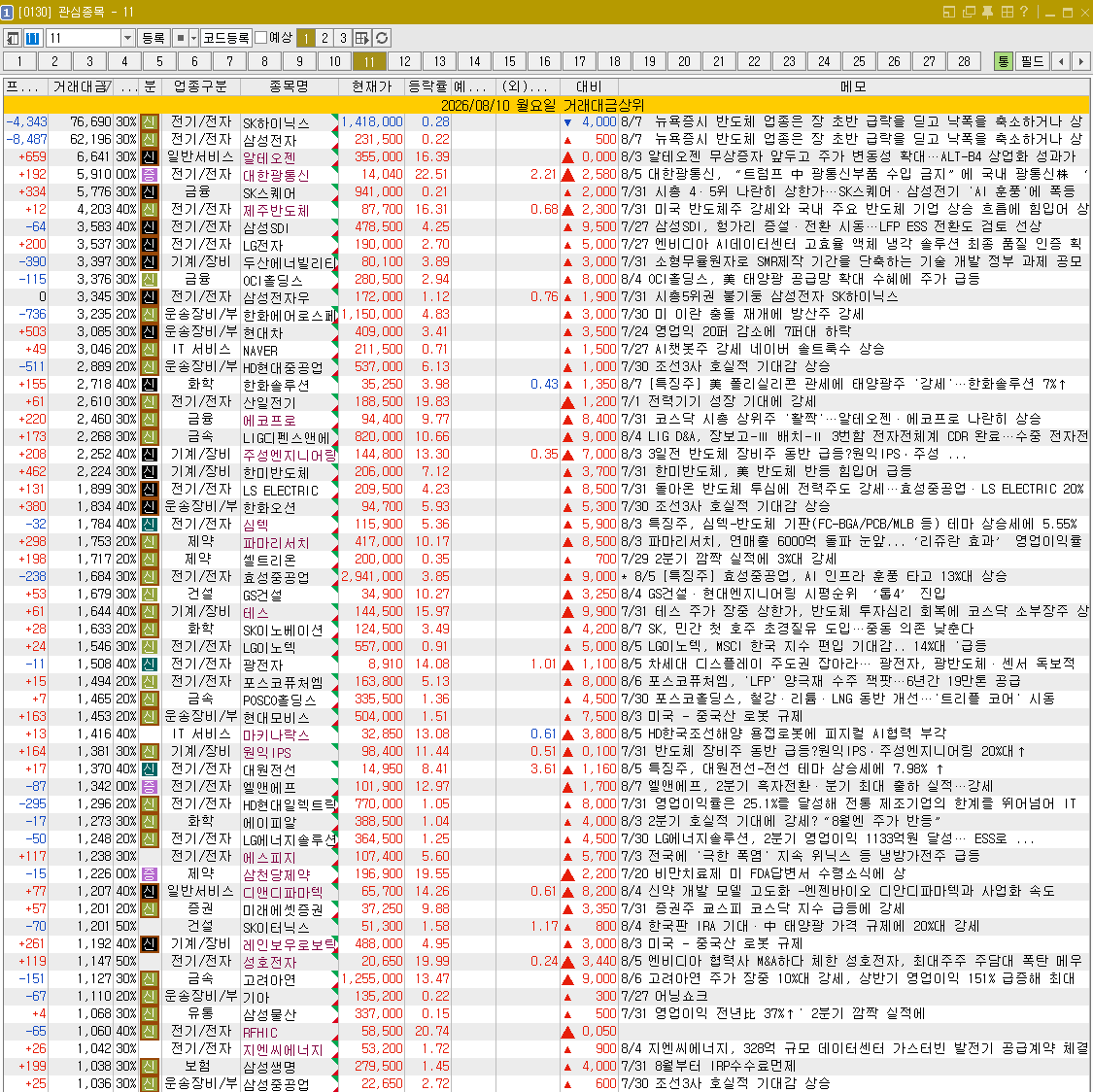This screenshot has height=1092, width=1093.
Task: Select view toggle 2 in the toolbar
Action: coord(324,38)
